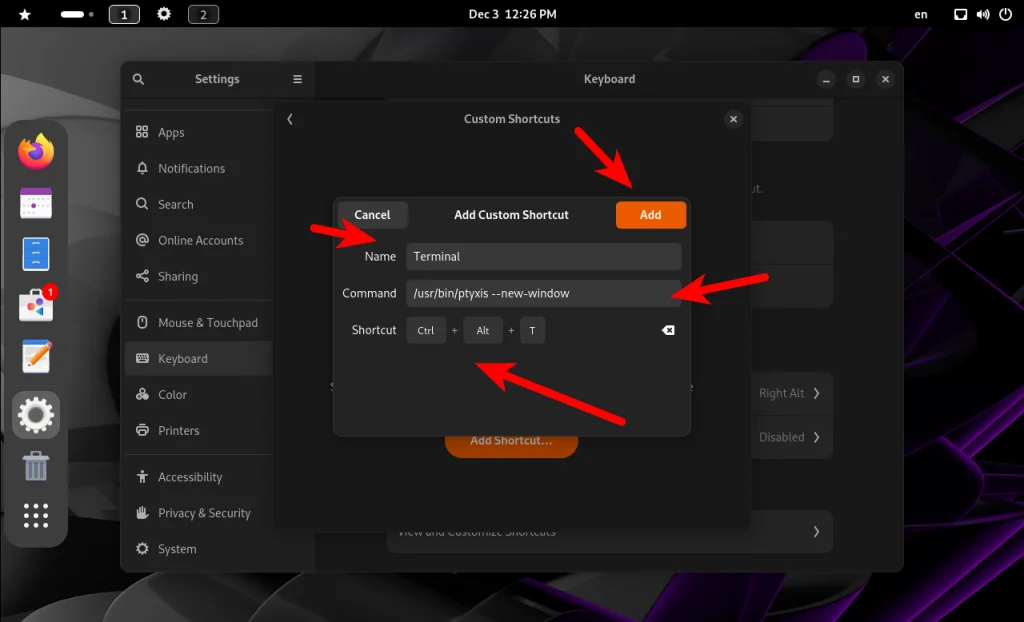
Task: Click the Settings gear in the dock
Action: 36,415
